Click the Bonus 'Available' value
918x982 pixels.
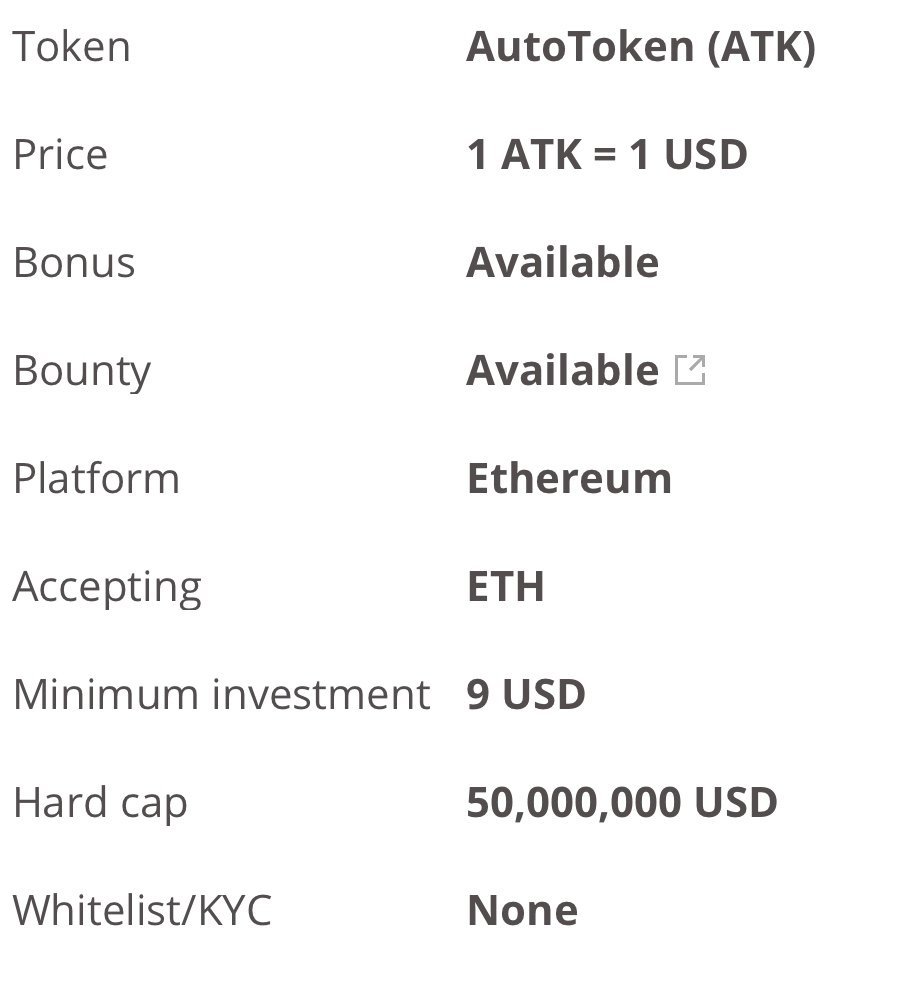point(562,262)
